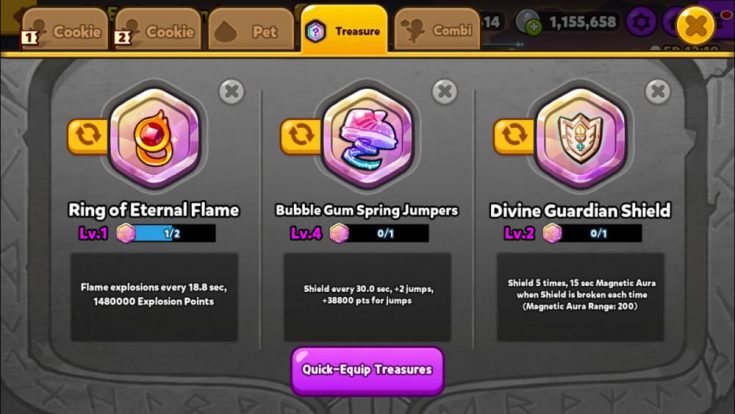735x414 pixels.
Task: Open the first Cookie tab
Action: click(65, 30)
